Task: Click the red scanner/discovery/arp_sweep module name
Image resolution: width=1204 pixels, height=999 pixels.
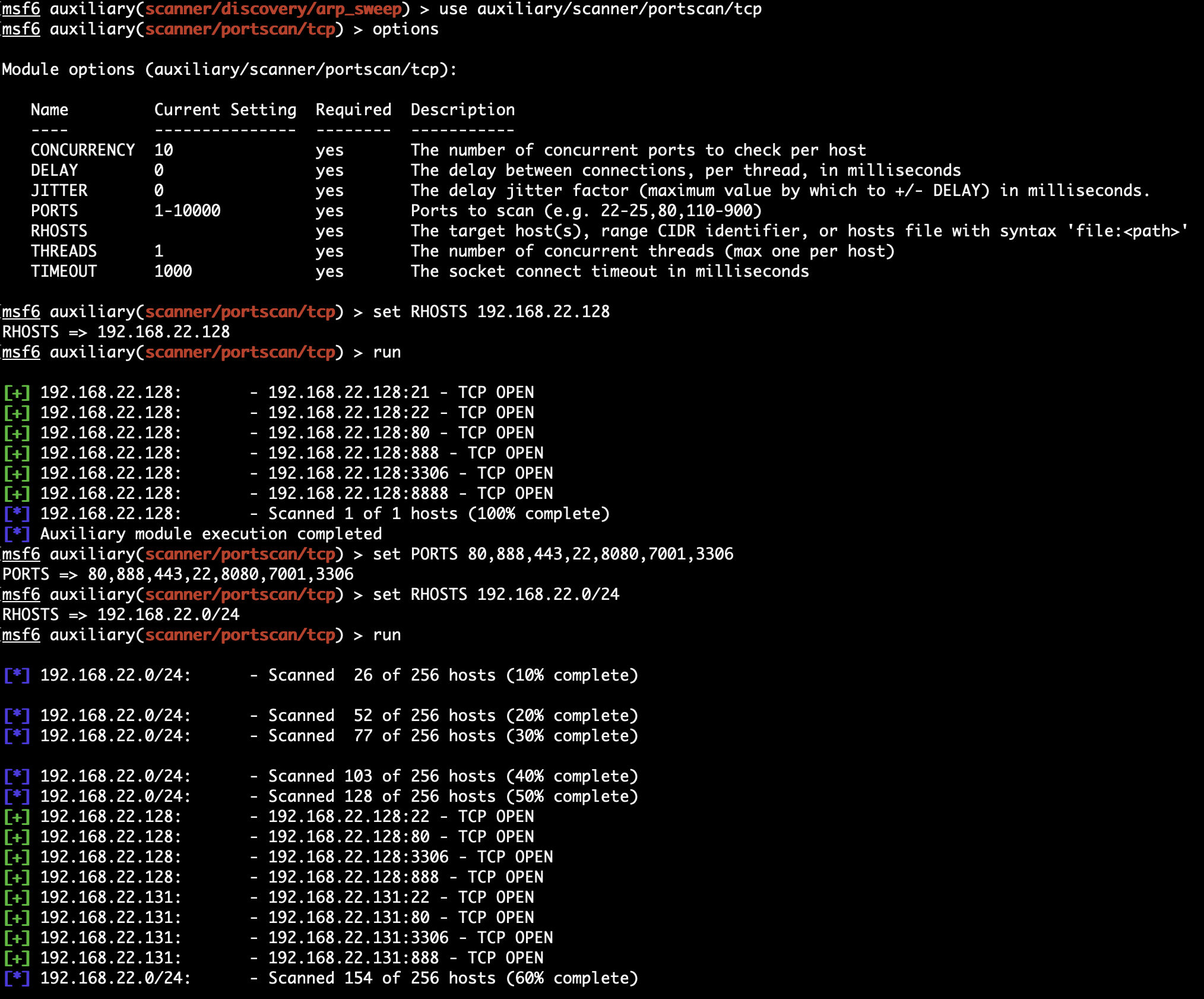Action: (274, 10)
